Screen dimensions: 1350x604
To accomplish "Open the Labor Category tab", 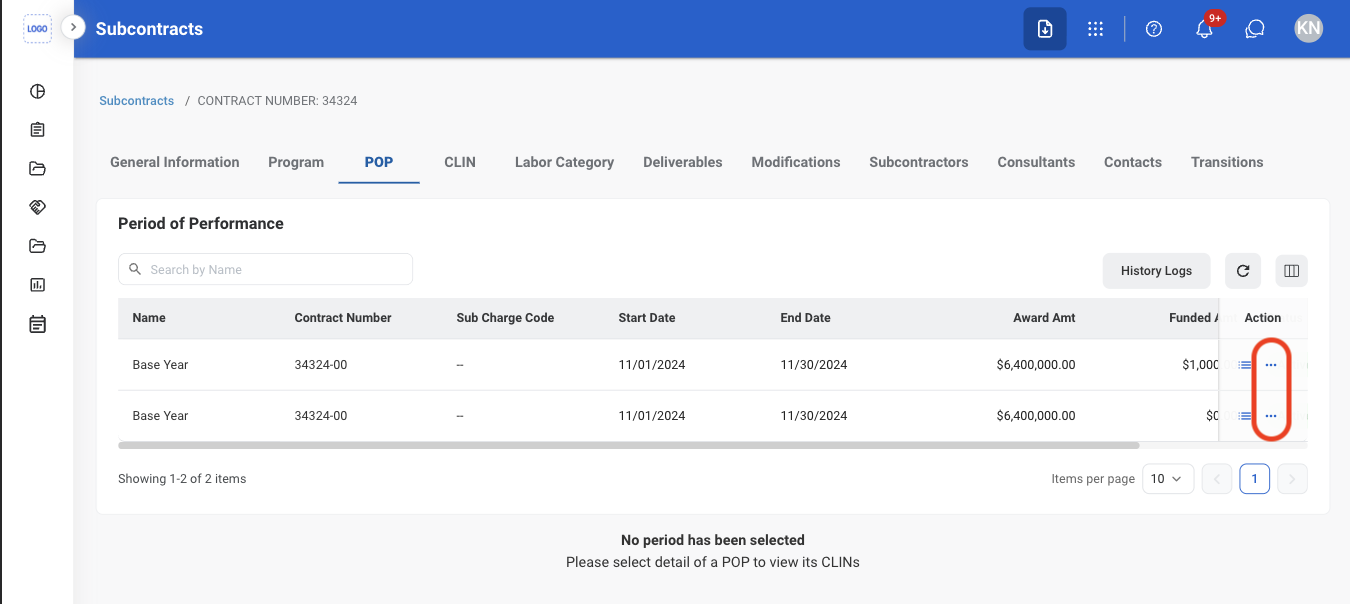I will [x=564, y=162].
